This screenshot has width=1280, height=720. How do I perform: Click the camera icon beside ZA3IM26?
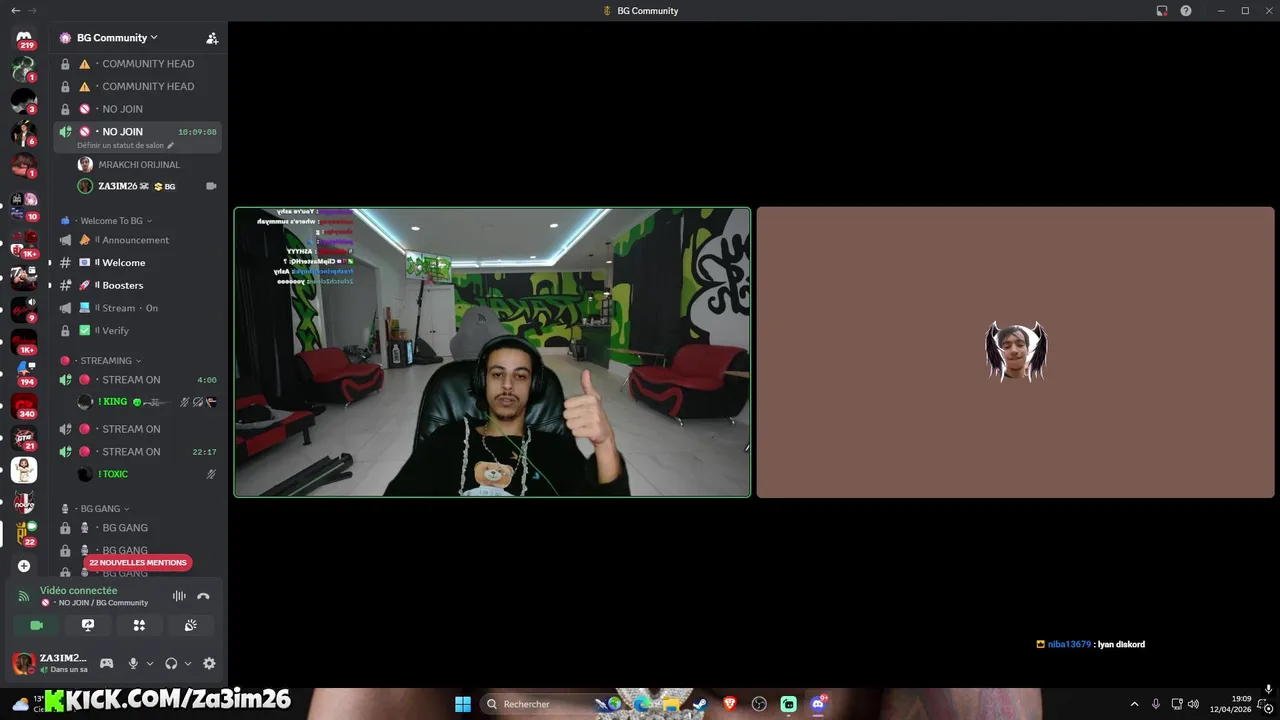tap(211, 186)
